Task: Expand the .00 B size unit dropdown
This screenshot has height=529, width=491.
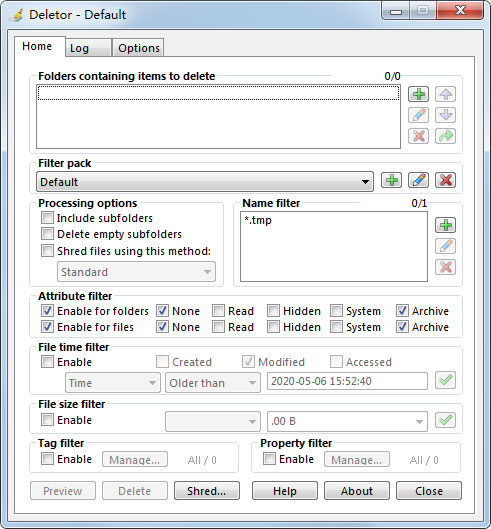Action: coord(347,421)
